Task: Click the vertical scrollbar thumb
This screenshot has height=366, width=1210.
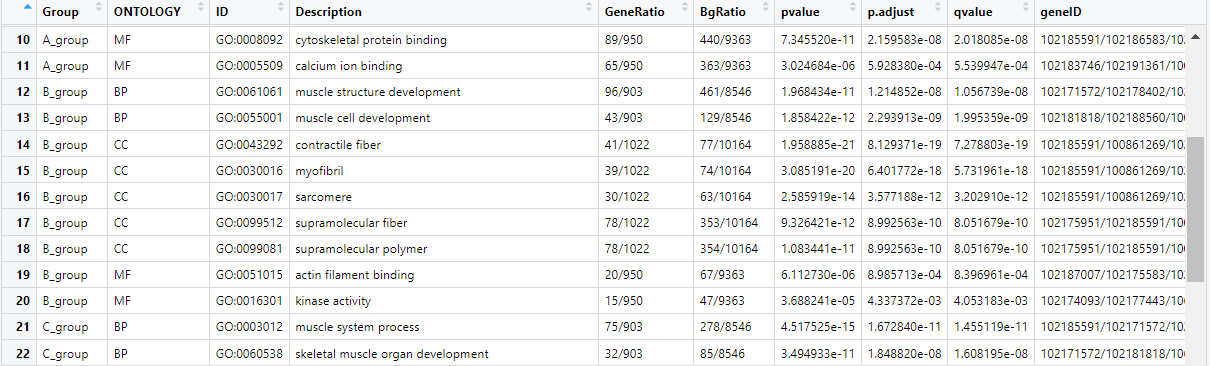Action: point(1196,210)
